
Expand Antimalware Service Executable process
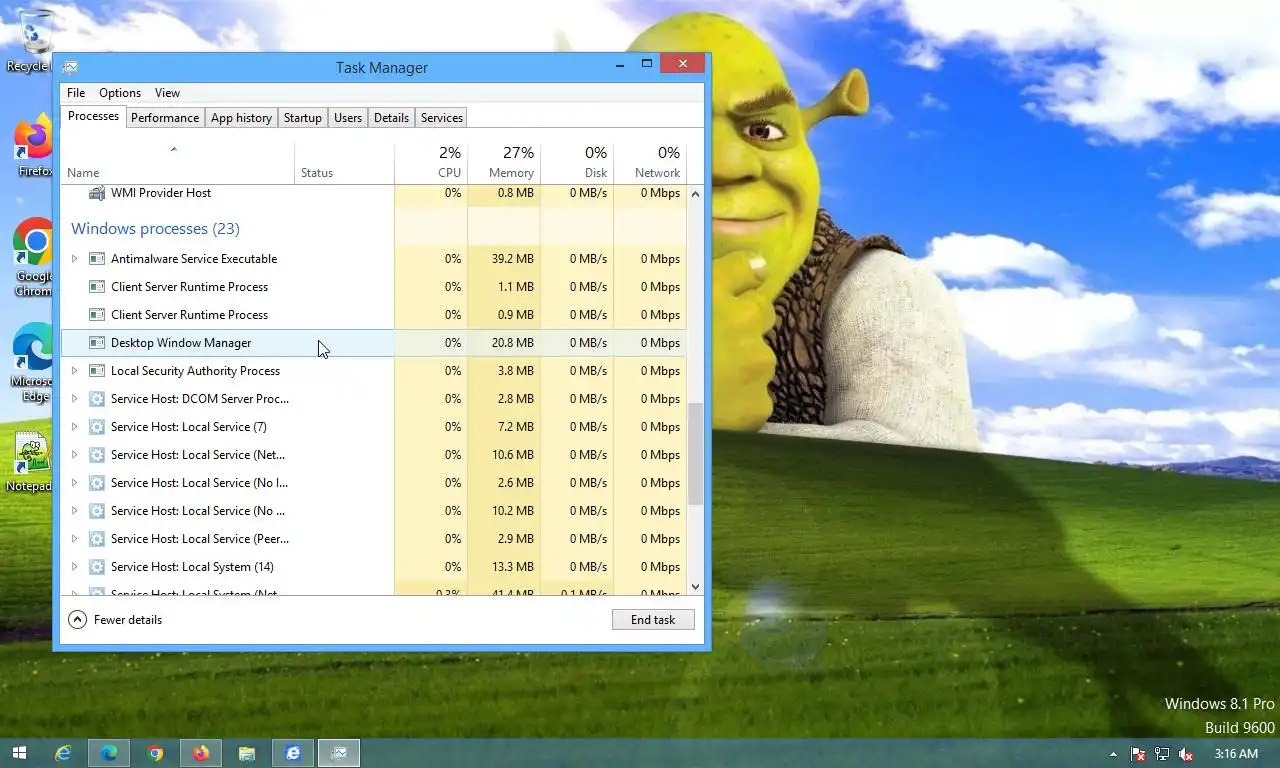pyautogui.click(x=74, y=259)
